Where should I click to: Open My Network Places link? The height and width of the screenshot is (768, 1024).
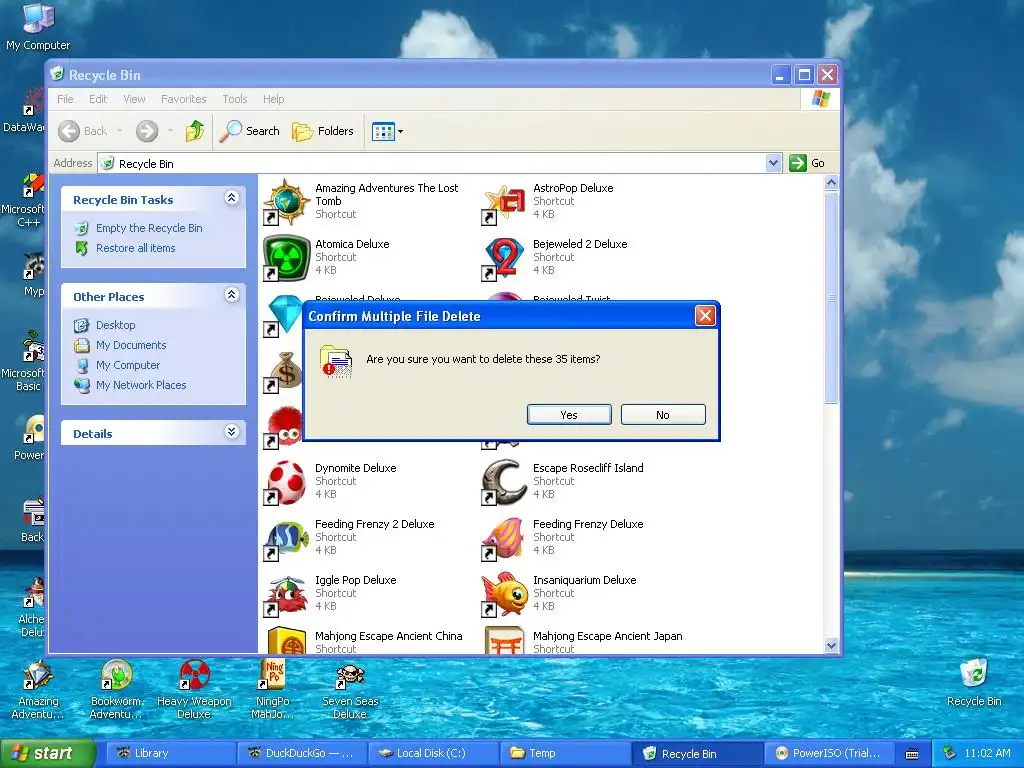pyautogui.click(x=140, y=385)
